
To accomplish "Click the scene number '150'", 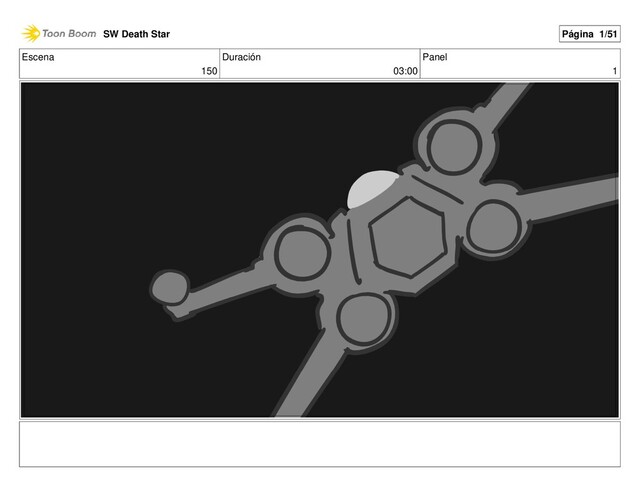I will 209,71.
